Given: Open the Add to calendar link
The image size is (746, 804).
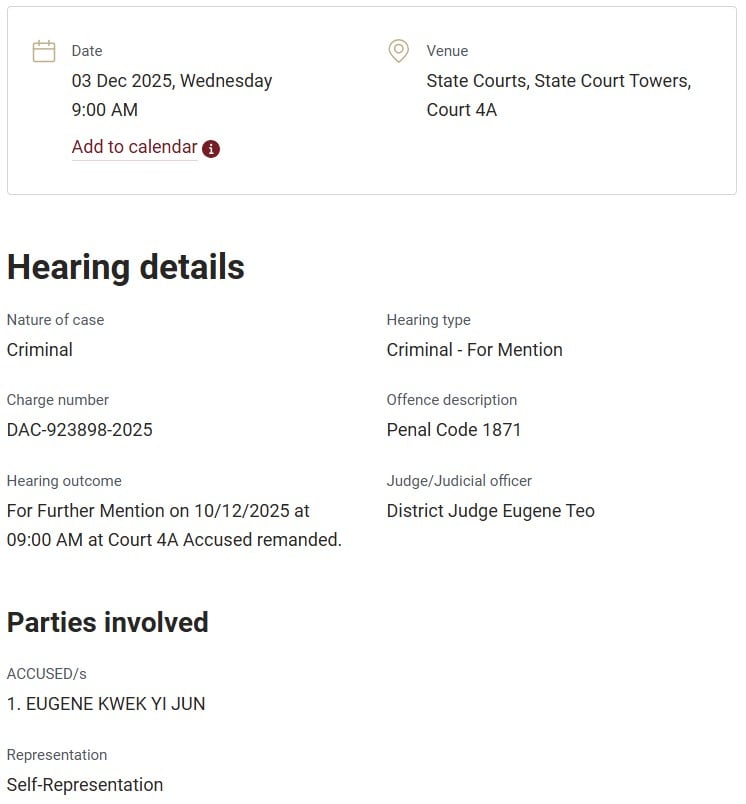Looking at the screenshot, I should 134,148.
